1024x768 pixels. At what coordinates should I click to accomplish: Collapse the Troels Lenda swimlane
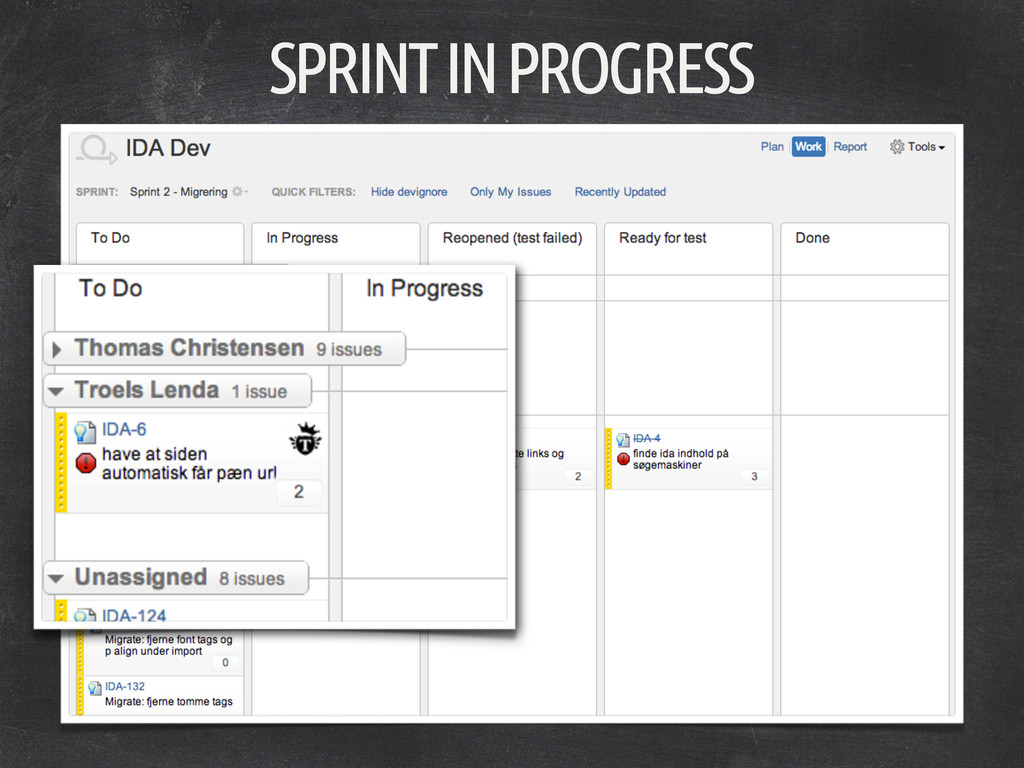(x=57, y=391)
